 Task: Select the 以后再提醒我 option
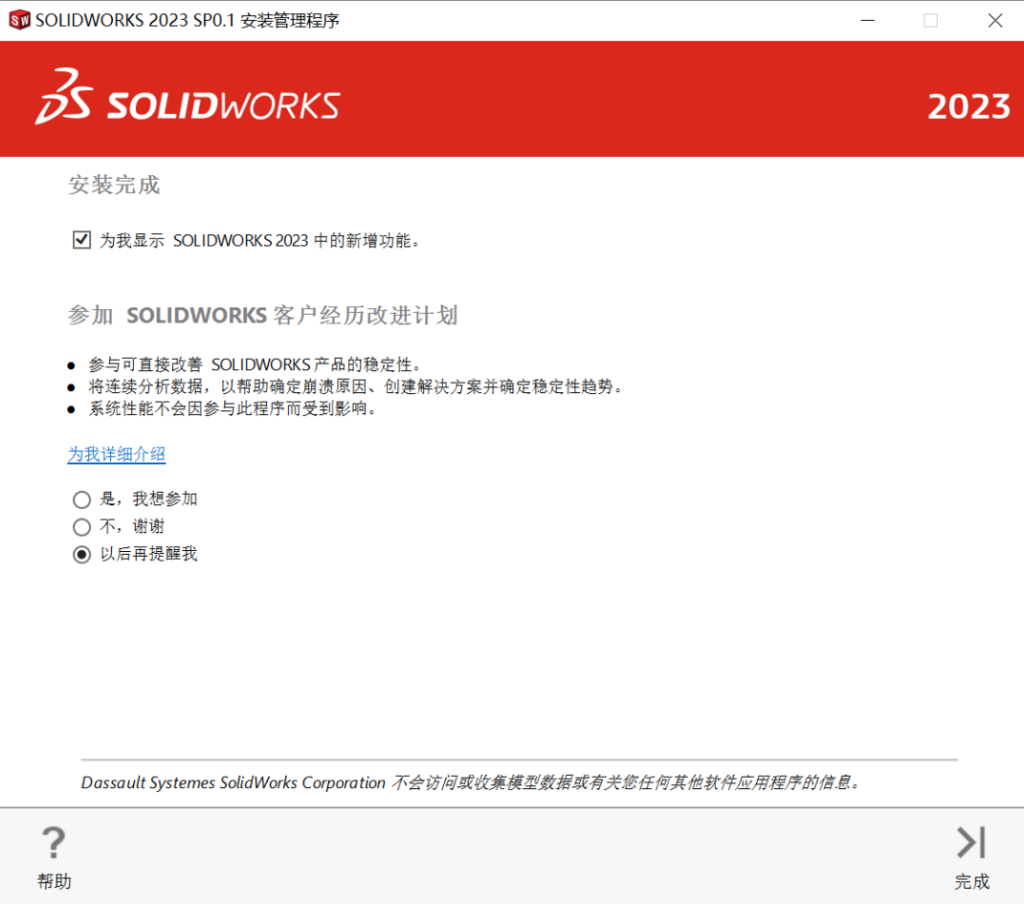click(x=81, y=555)
